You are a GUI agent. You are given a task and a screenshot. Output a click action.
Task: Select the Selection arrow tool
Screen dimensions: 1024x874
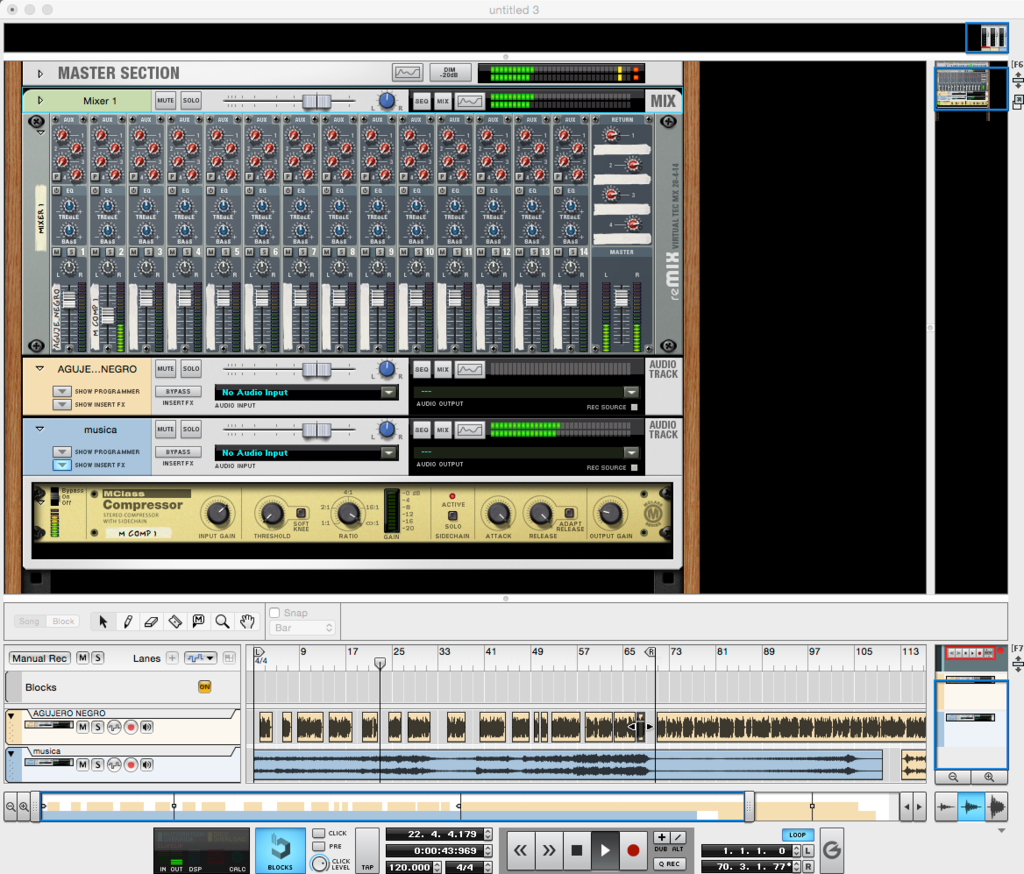pos(103,621)
